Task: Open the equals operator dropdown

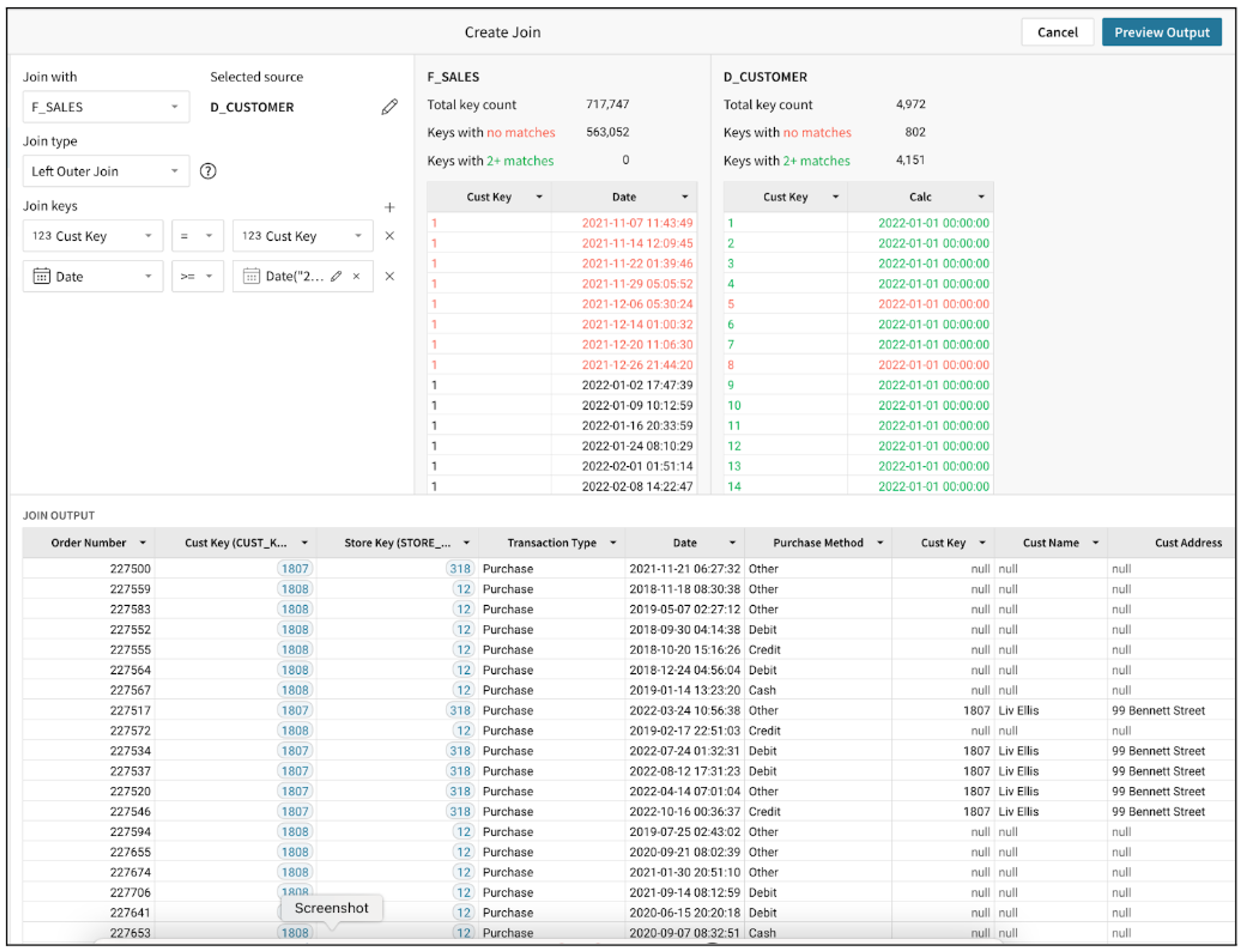Action: tap(197, 236)
